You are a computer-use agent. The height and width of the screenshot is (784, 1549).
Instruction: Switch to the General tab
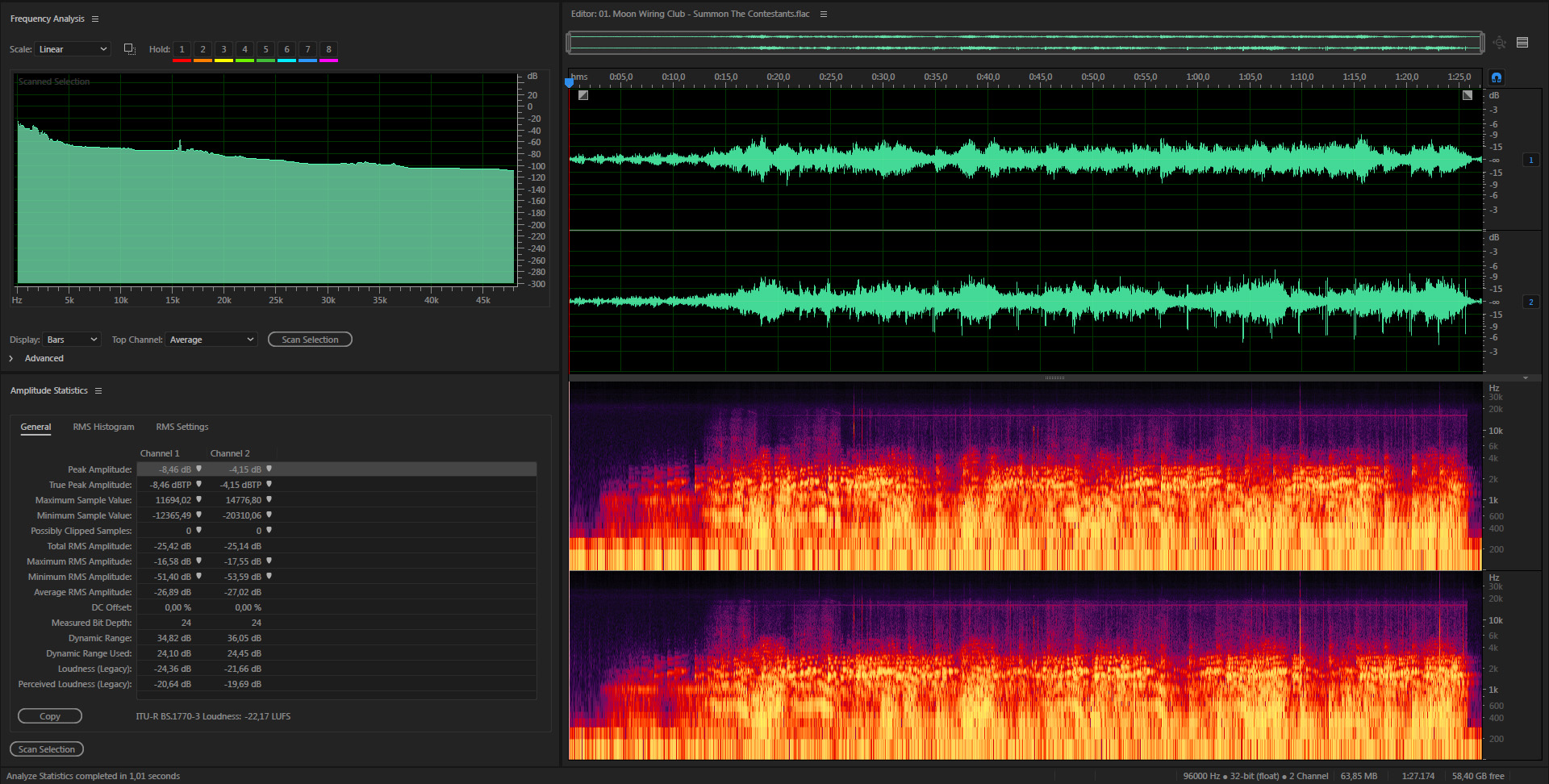[x=35, y=427]
